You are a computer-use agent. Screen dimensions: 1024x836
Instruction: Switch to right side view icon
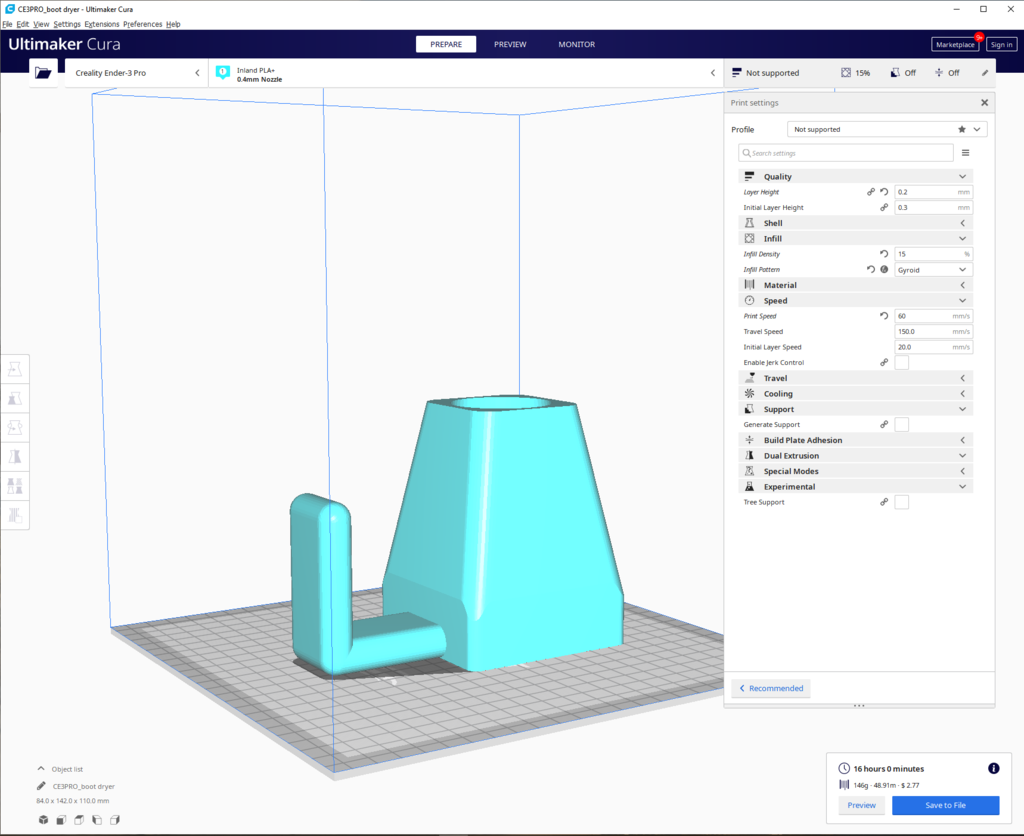point(115,820)
